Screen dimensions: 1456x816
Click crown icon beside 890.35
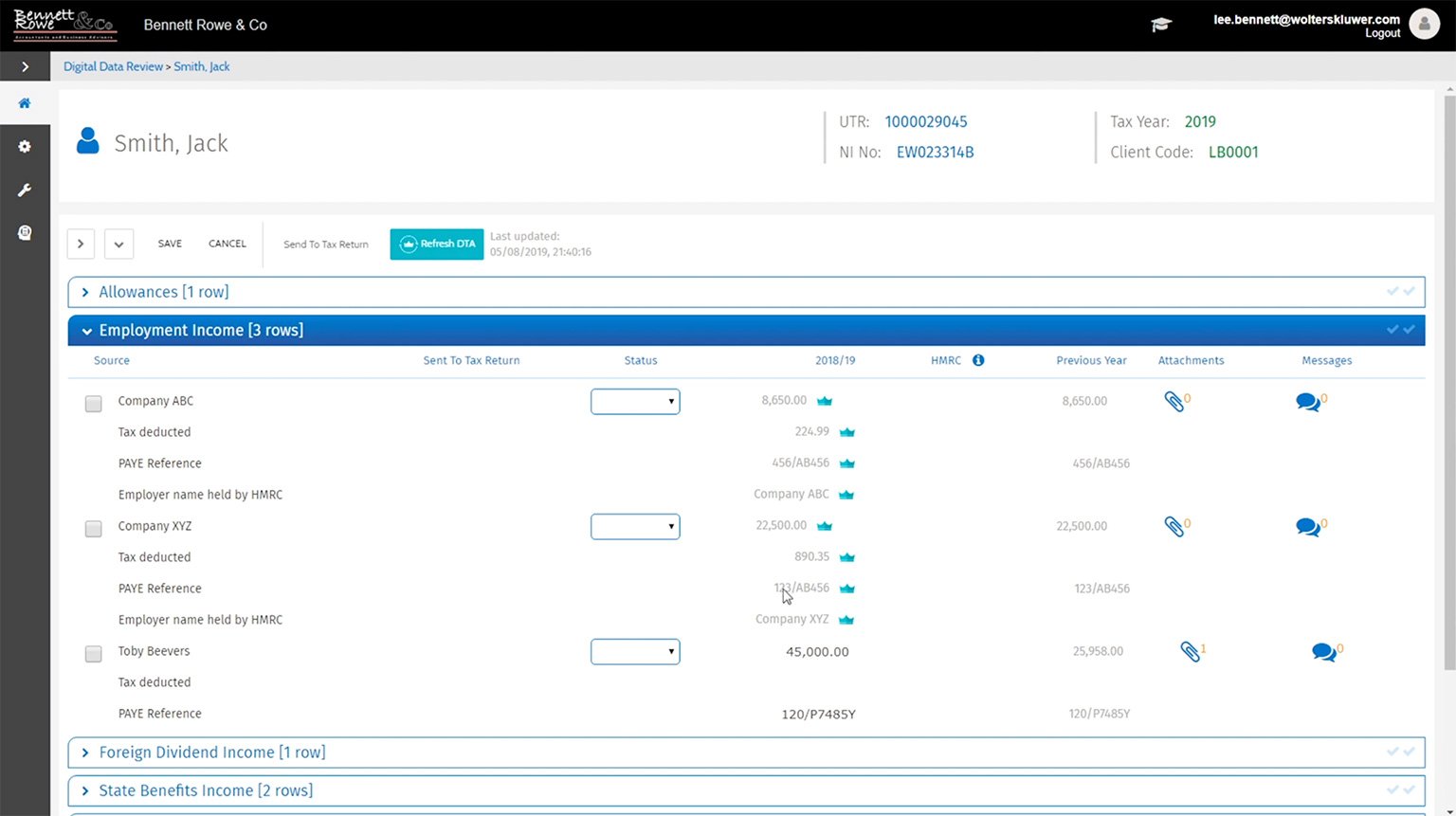pyautogui.click(x=847, y=557)
